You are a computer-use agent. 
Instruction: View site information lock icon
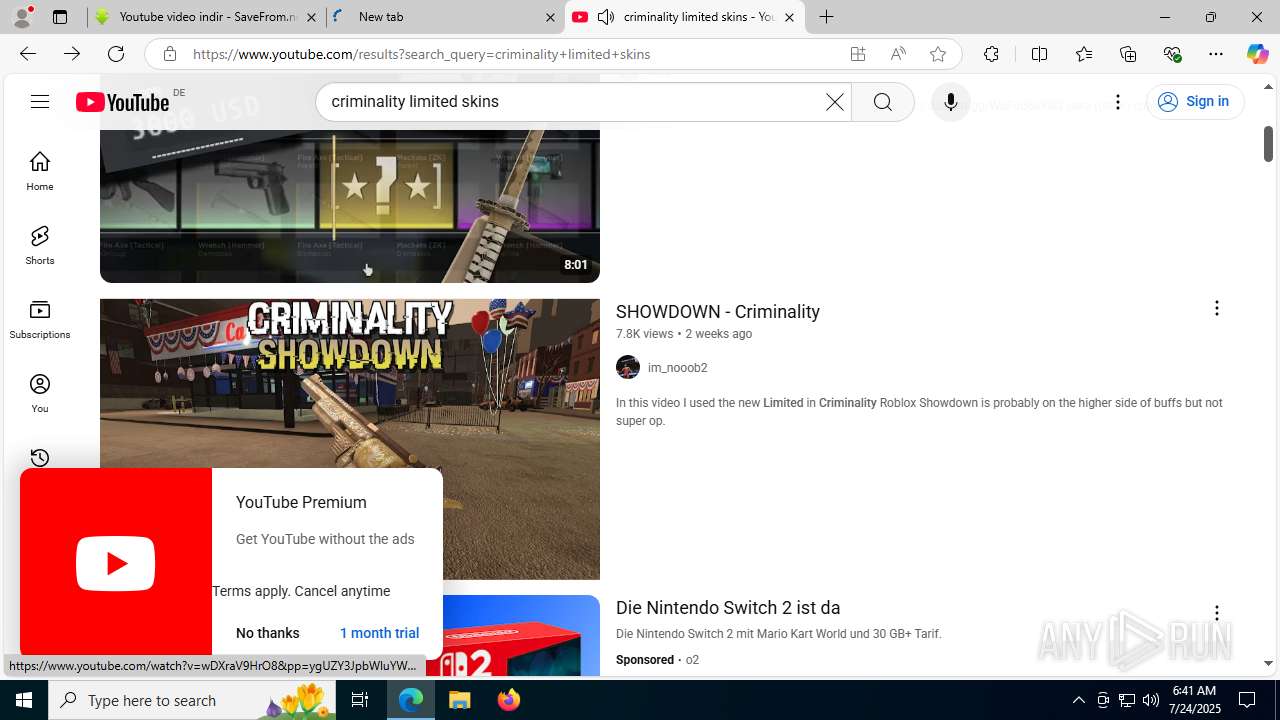click(170, 54)
